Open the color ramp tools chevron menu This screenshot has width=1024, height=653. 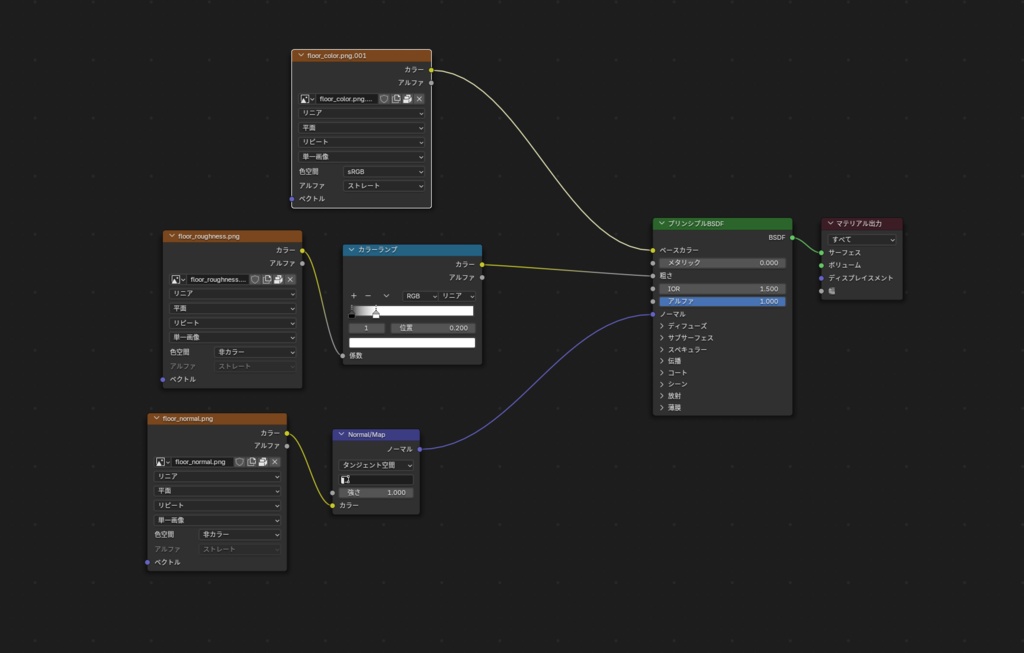point(386,296)
